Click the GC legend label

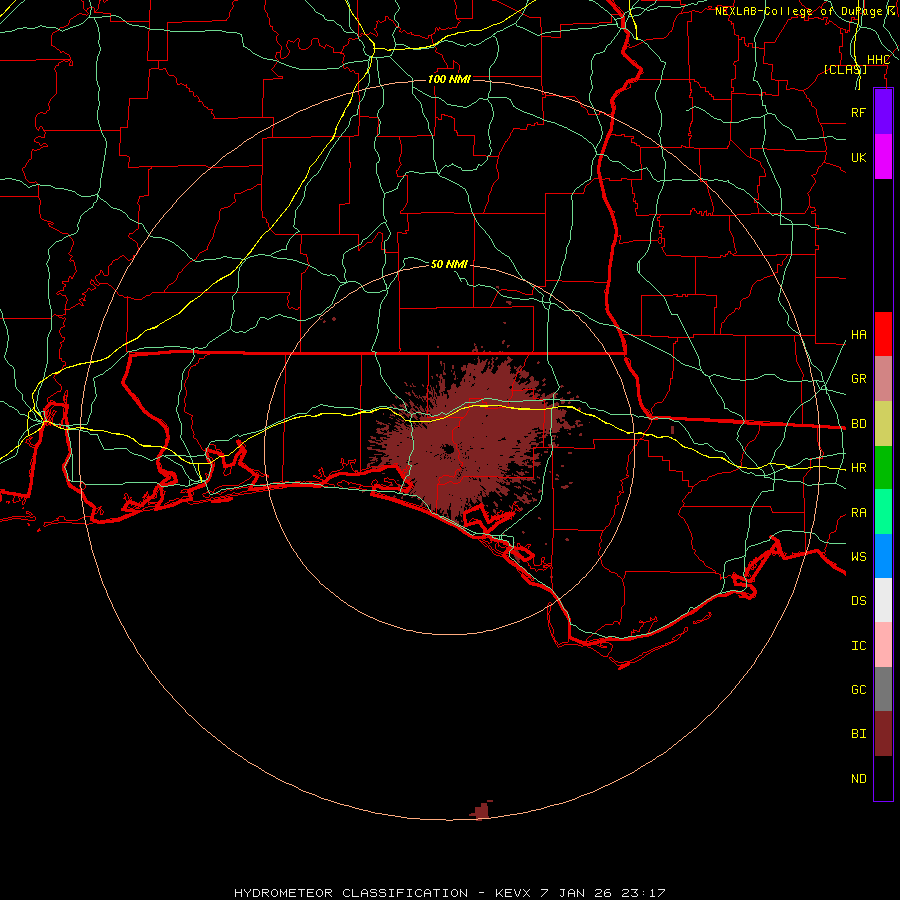point(858,689)
